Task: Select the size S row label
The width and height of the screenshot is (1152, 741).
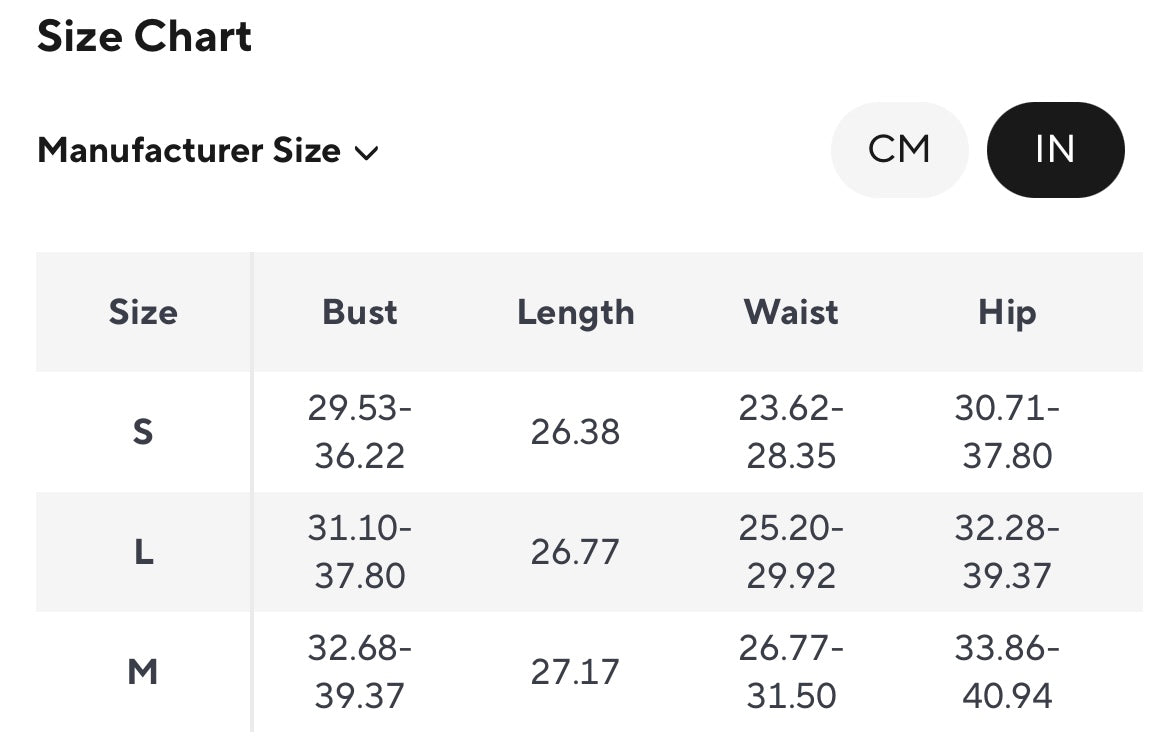Action: tap(143, 432)
